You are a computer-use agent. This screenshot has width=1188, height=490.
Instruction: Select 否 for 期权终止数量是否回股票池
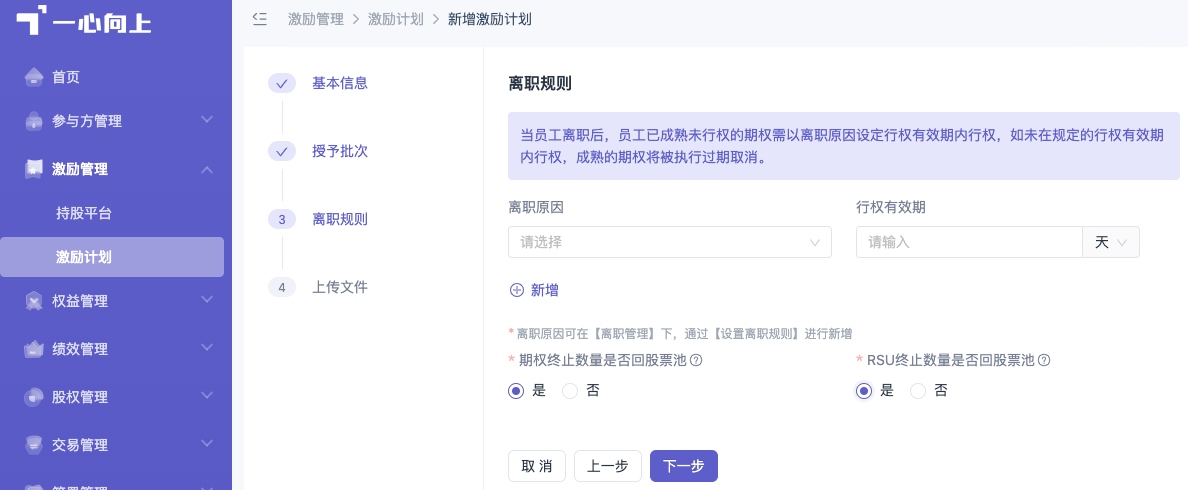click(x=570, y=391)
